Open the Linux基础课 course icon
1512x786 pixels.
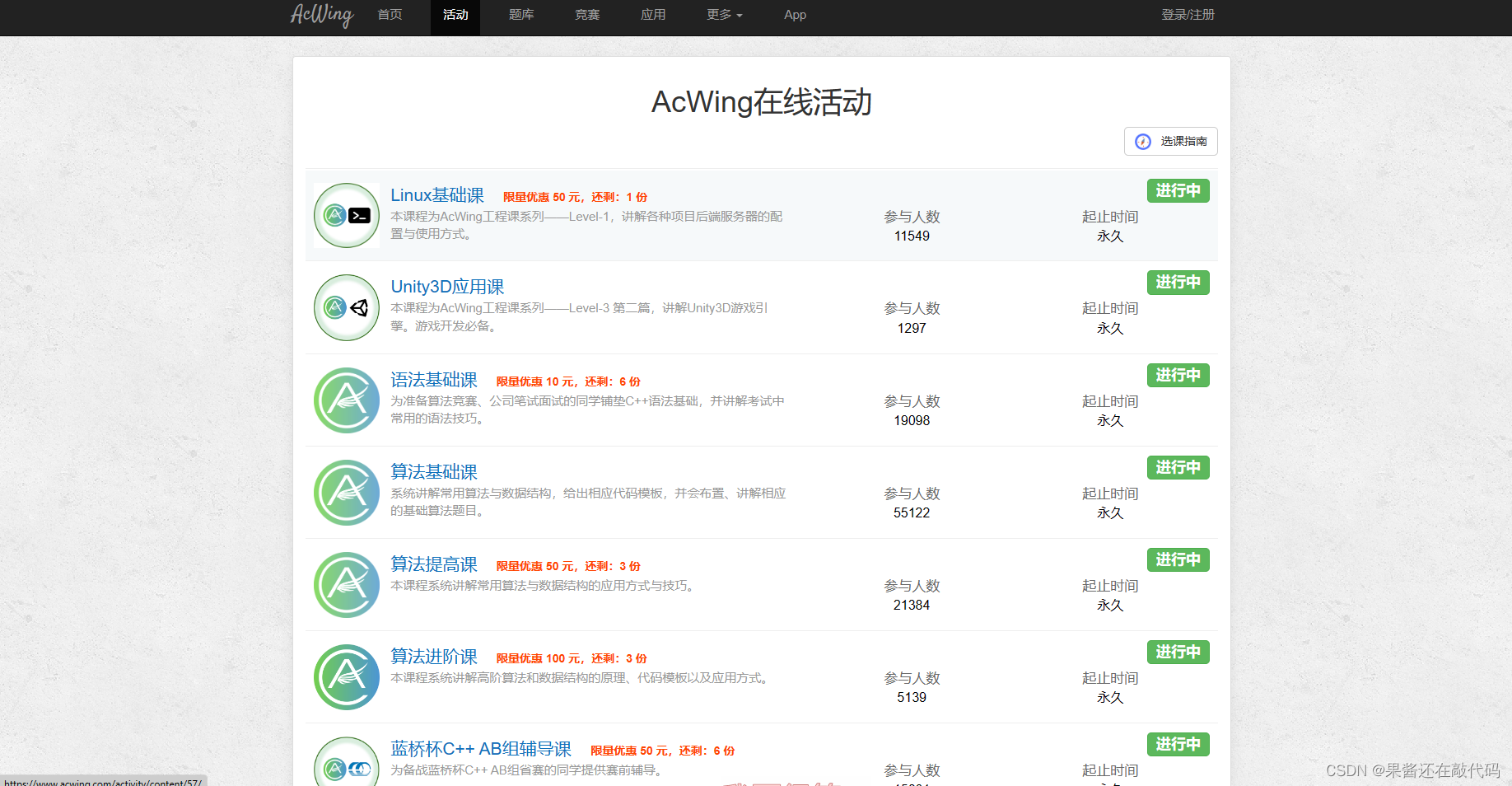pos(347,216)
